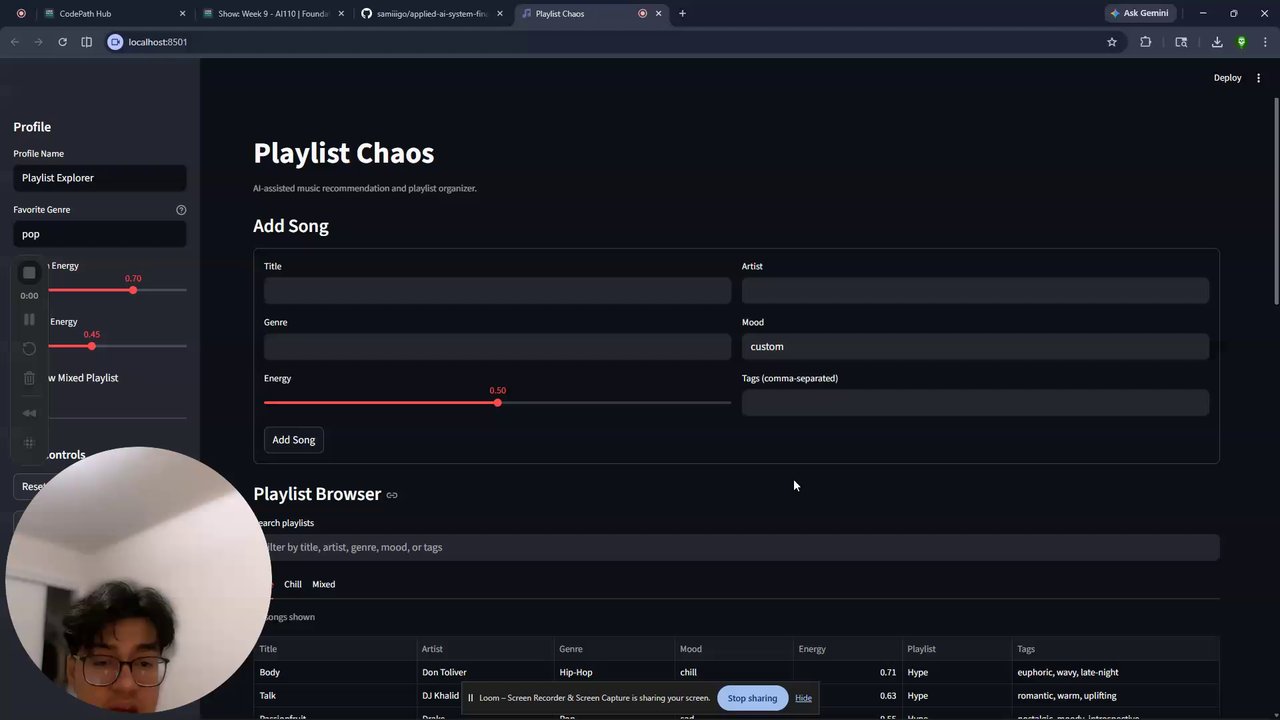
Task: Click the romantic, warm, uplifting tags cell
Action: pyautogui.click(x=1116, y=695)
